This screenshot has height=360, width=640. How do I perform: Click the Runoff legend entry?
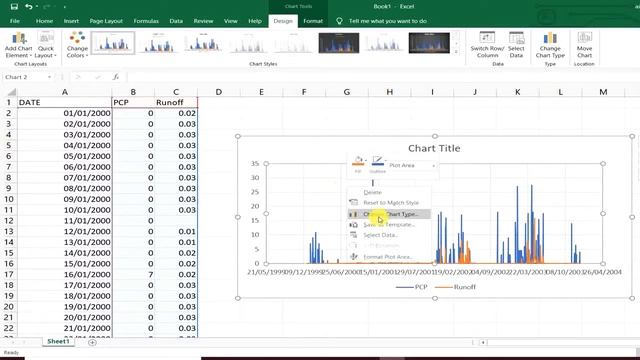coord(456,287)
